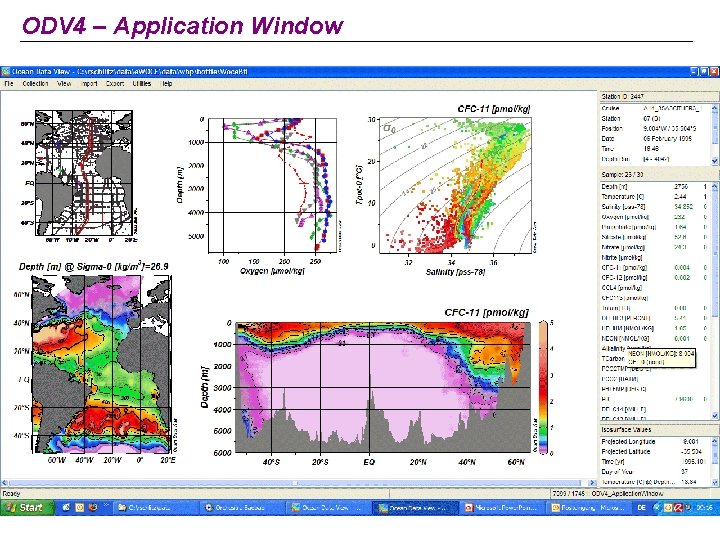
Task: Click the Oxygen versus Depth profile plot
Action: click(x=272, y=185)
